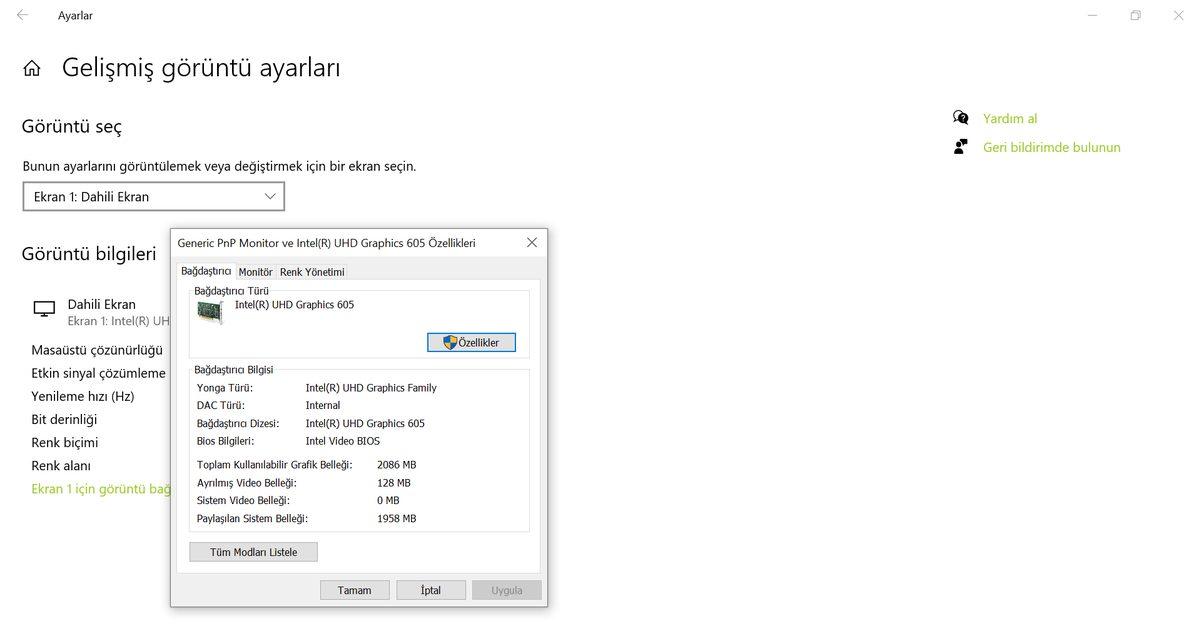Click the feedback person icon
Viewport: 1200px width, 636px height.
pos(960,146)
